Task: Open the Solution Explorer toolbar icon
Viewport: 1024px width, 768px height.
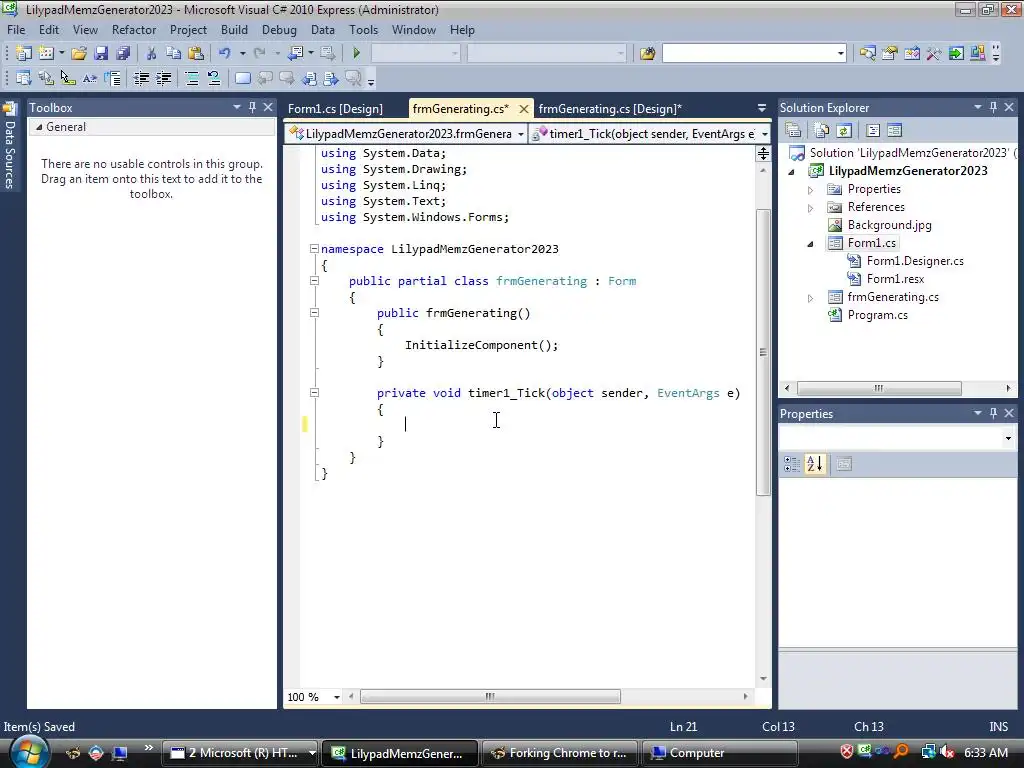Action: [867, 53]
